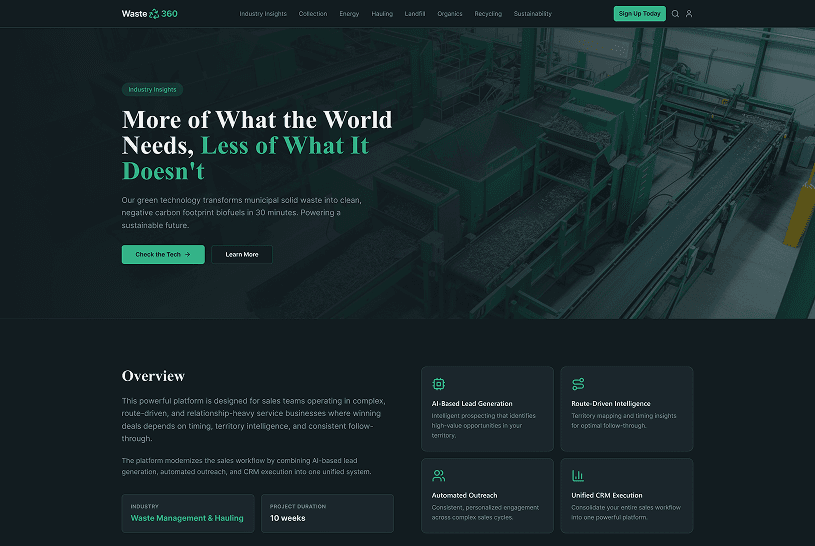This screenshot has width=815, height=546.
Task: Click arrow icon in Check the Tech button
Action: pyautogui.click(x=187, y=255)
